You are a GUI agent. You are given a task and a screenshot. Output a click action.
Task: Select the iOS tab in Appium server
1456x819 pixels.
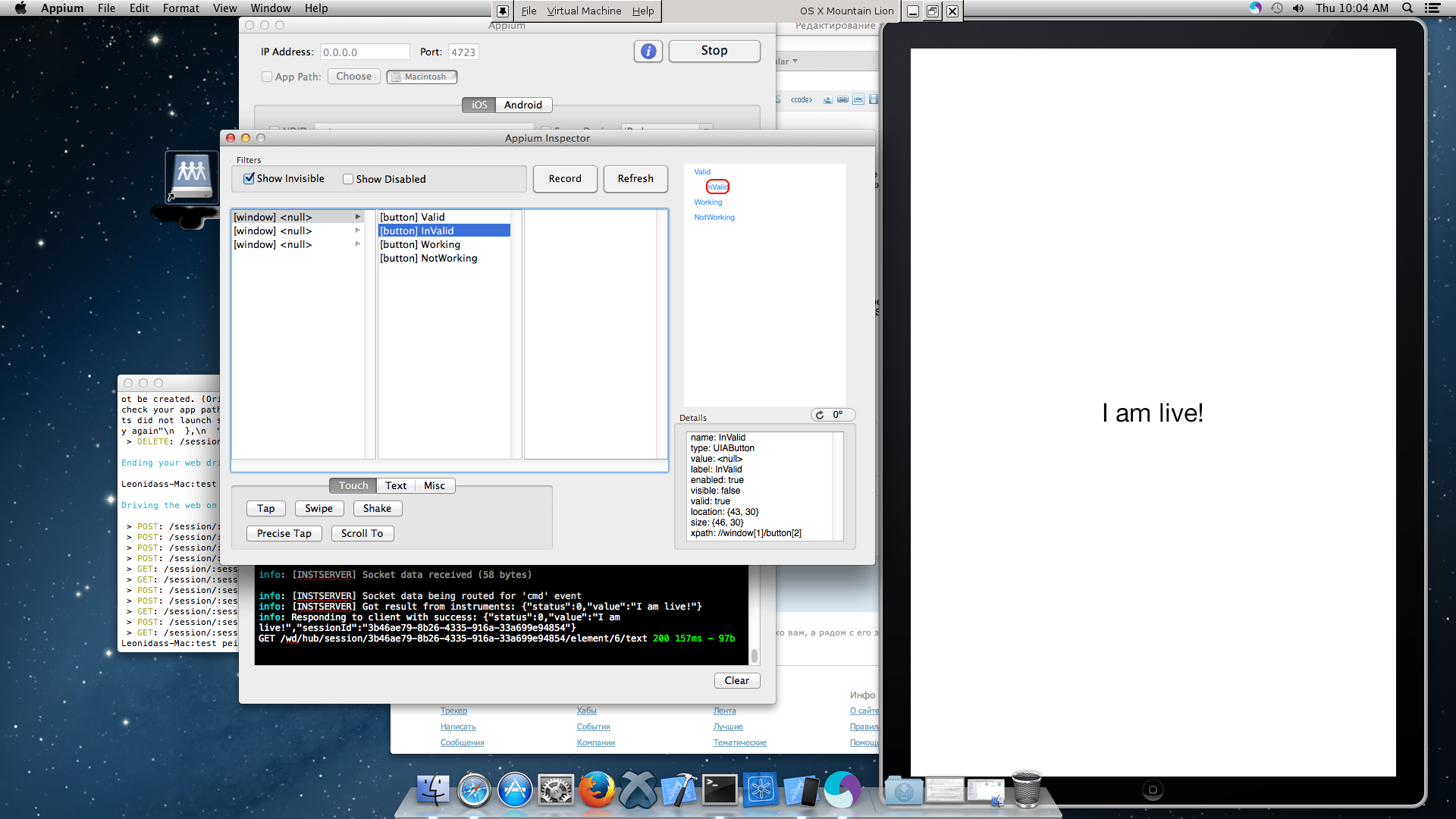tap(479, 104)
